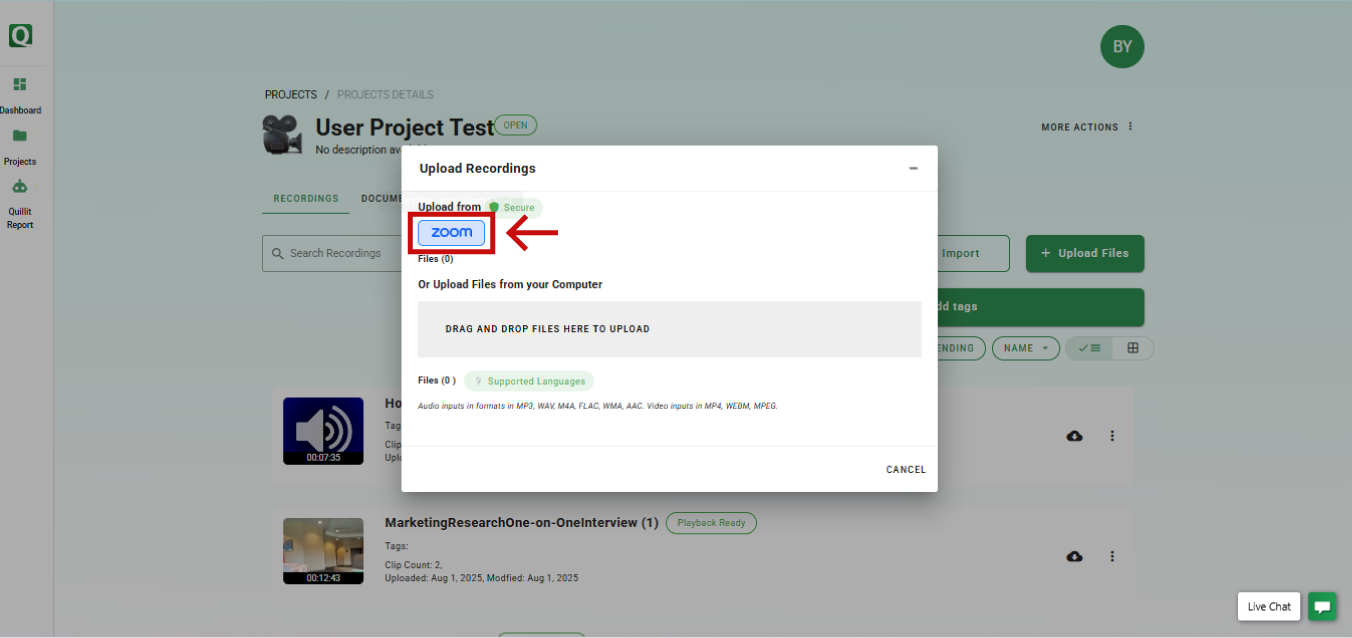Open Quillit Report robot icon
Screen dimensions: 1352x638
tap(20, 187)
